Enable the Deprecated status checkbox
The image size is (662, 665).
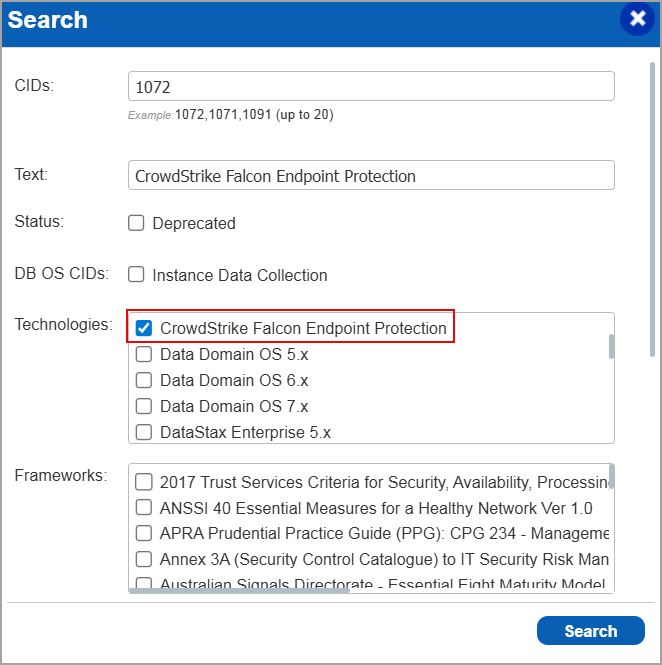(136, 223)
